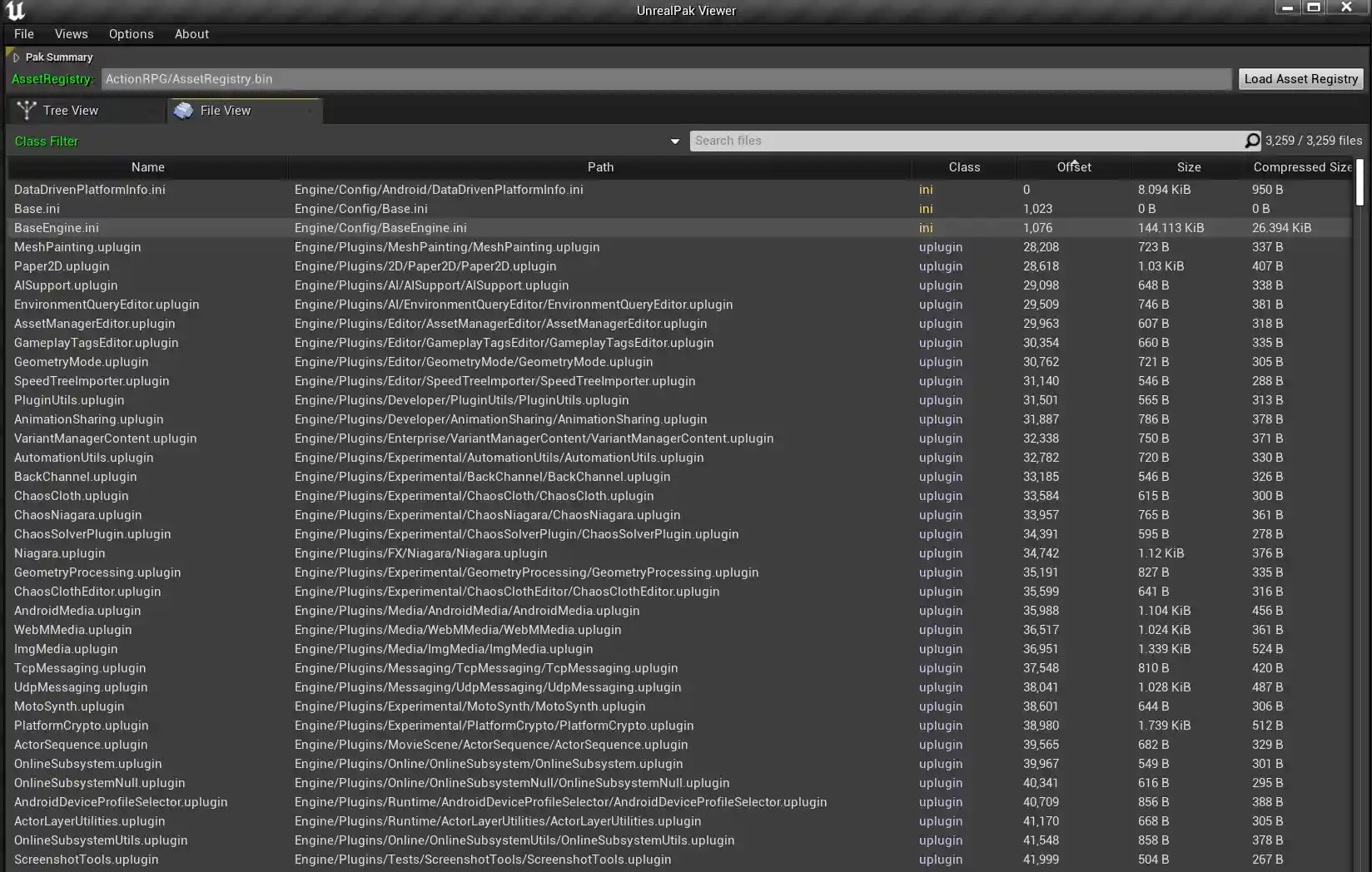1372x872 pixels.
Task: Open the Options menu
Action: 131,34
